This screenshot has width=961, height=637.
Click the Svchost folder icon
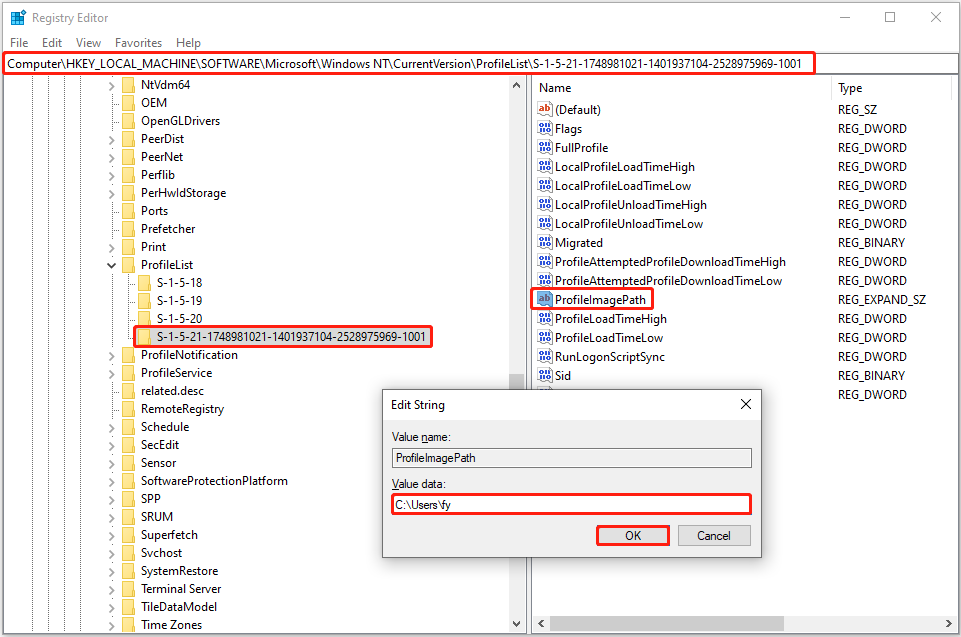[128, 553]
